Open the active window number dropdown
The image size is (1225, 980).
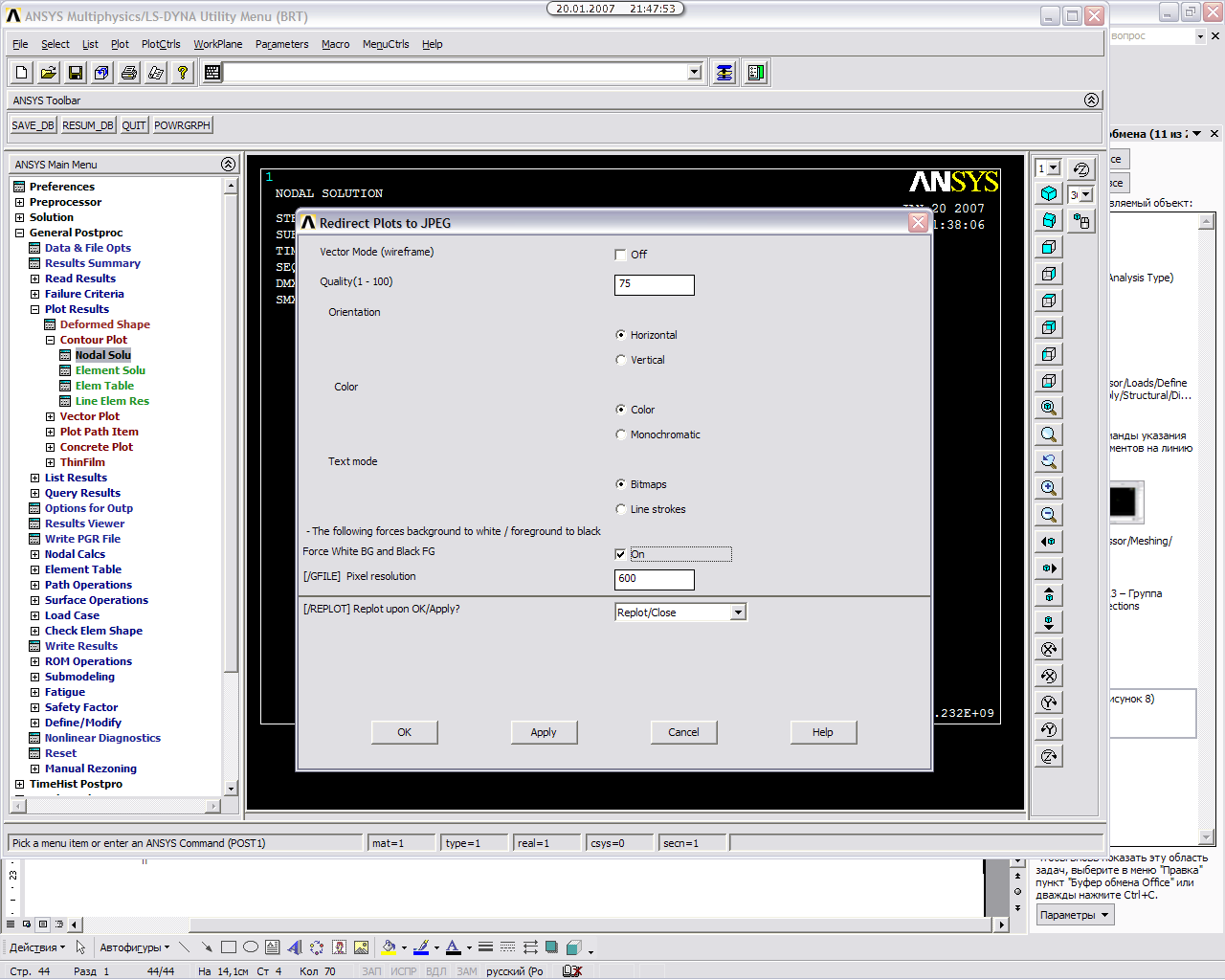[1054, 168]
